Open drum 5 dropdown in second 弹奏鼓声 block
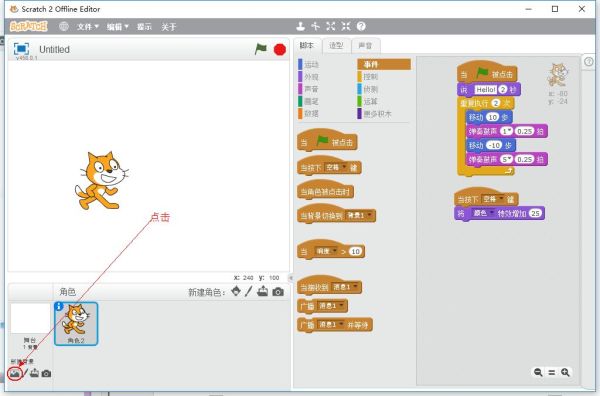 pos(507,159)
